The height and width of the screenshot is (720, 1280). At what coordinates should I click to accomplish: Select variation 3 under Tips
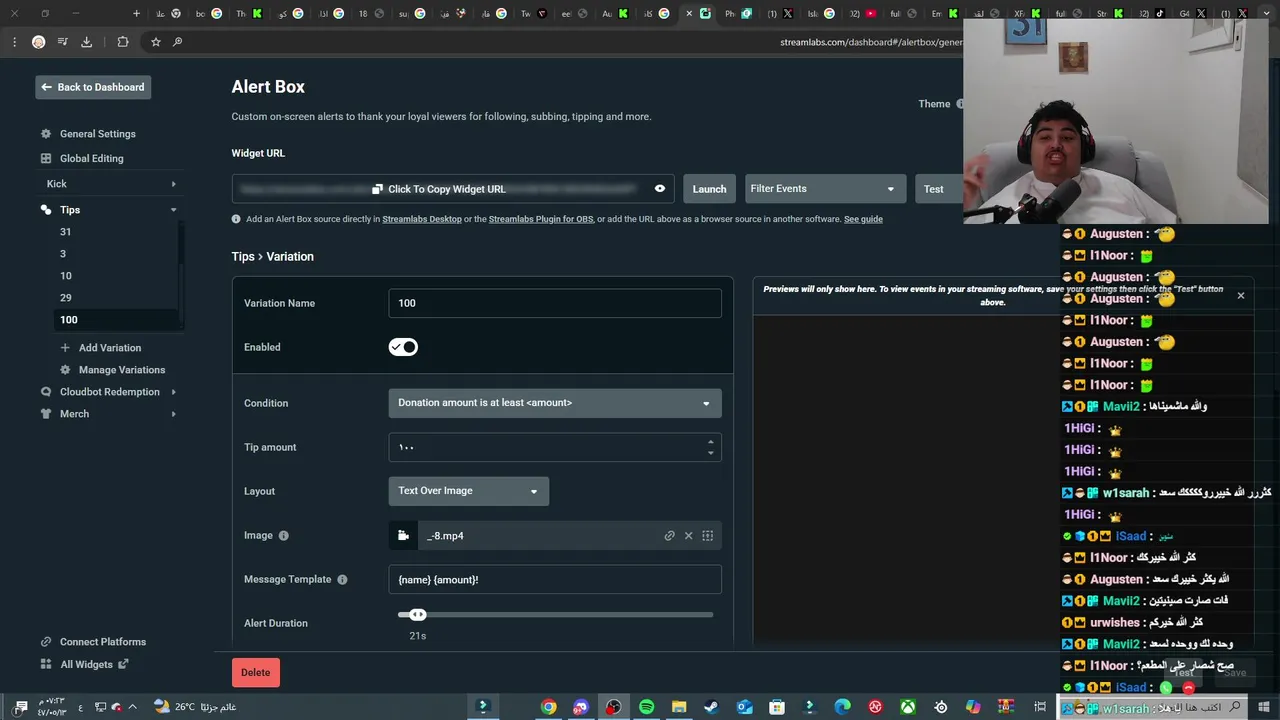(63, 254)
